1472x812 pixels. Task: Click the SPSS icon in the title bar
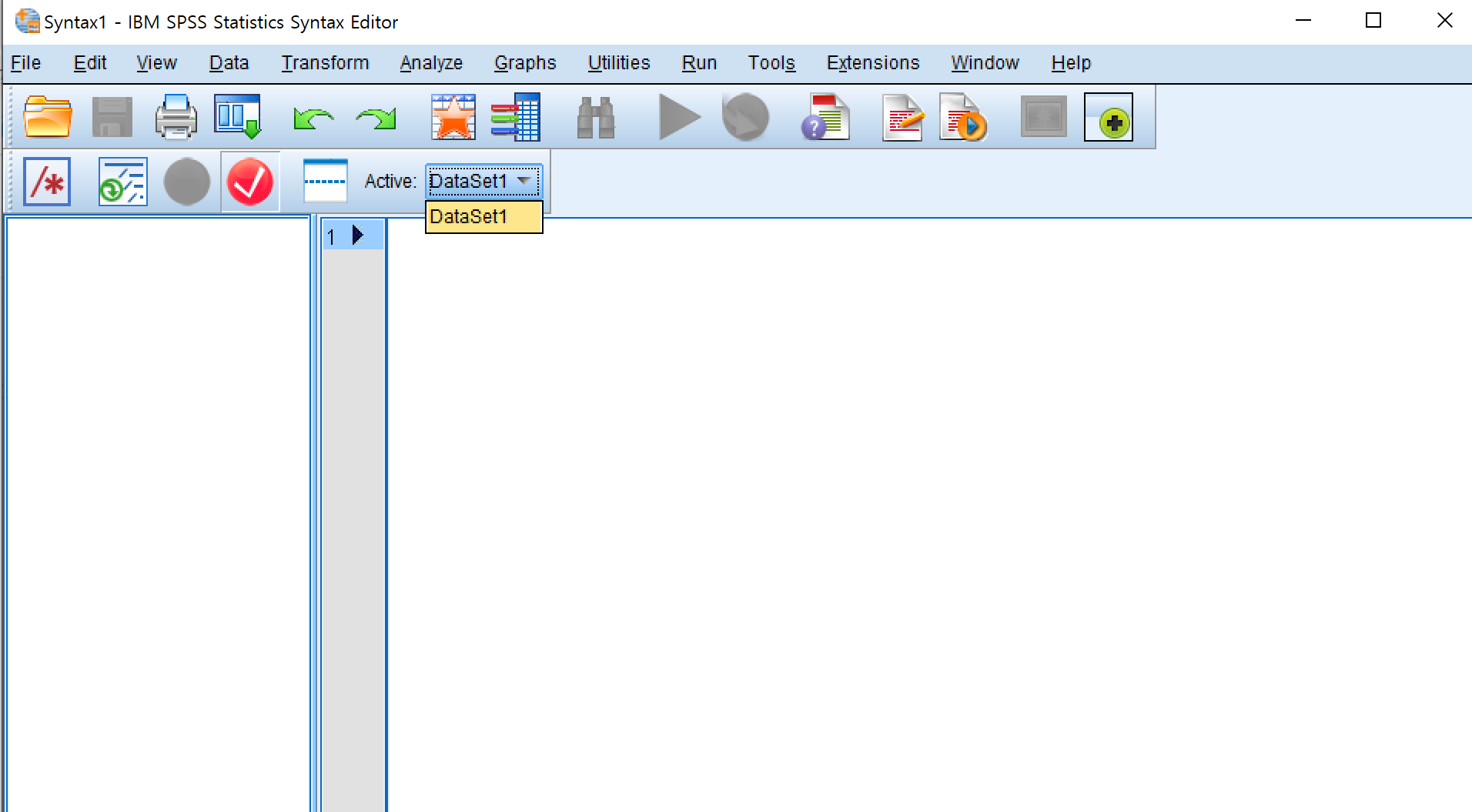pyautogui.click(x=27, y=22)
